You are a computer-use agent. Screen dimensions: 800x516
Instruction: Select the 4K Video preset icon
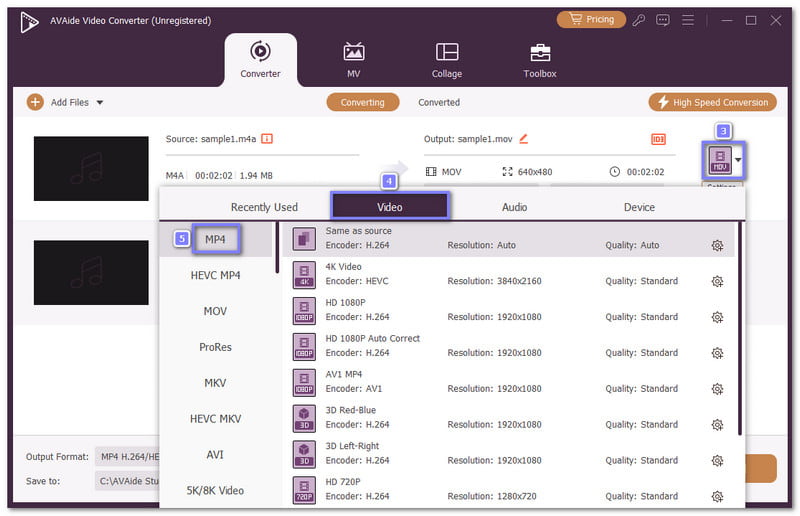point(304,275)
